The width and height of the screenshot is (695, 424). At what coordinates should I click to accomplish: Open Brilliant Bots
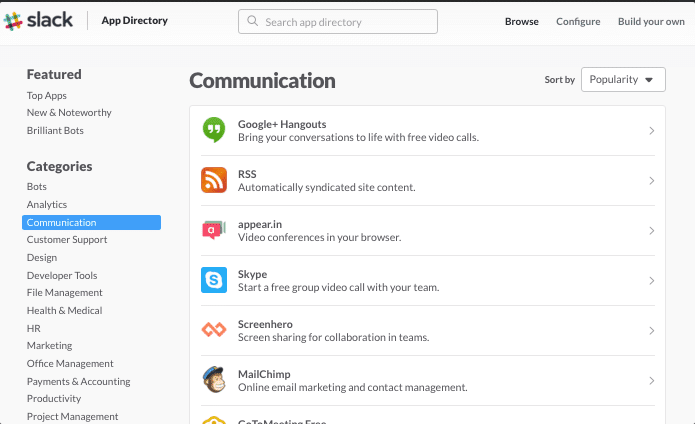(55, 131)
